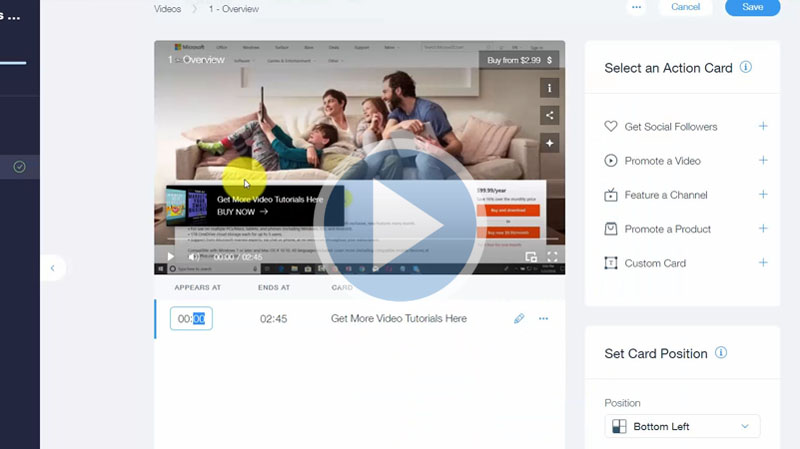Add Get Social Followers card
The width and height of the screenshot is (800, 449).
click(x=763, y=127)
